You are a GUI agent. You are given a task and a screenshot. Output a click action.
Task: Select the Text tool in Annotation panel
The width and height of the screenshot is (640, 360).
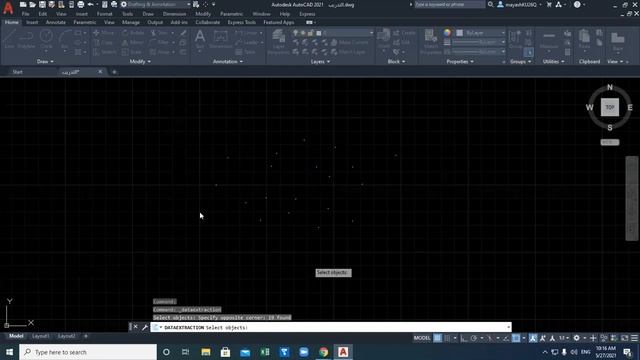tap(200, 40)
